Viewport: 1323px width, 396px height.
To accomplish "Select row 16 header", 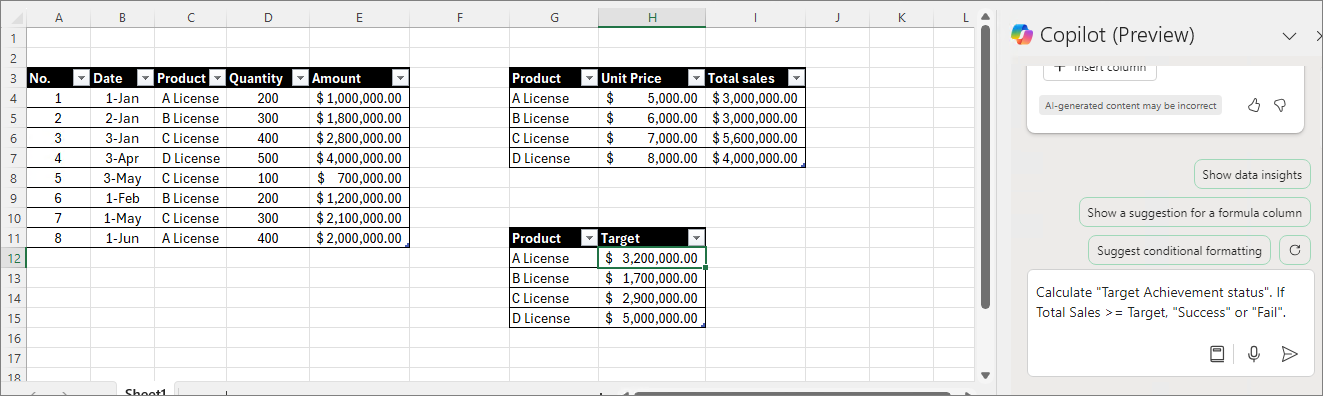I will click(x=13, y=338).
